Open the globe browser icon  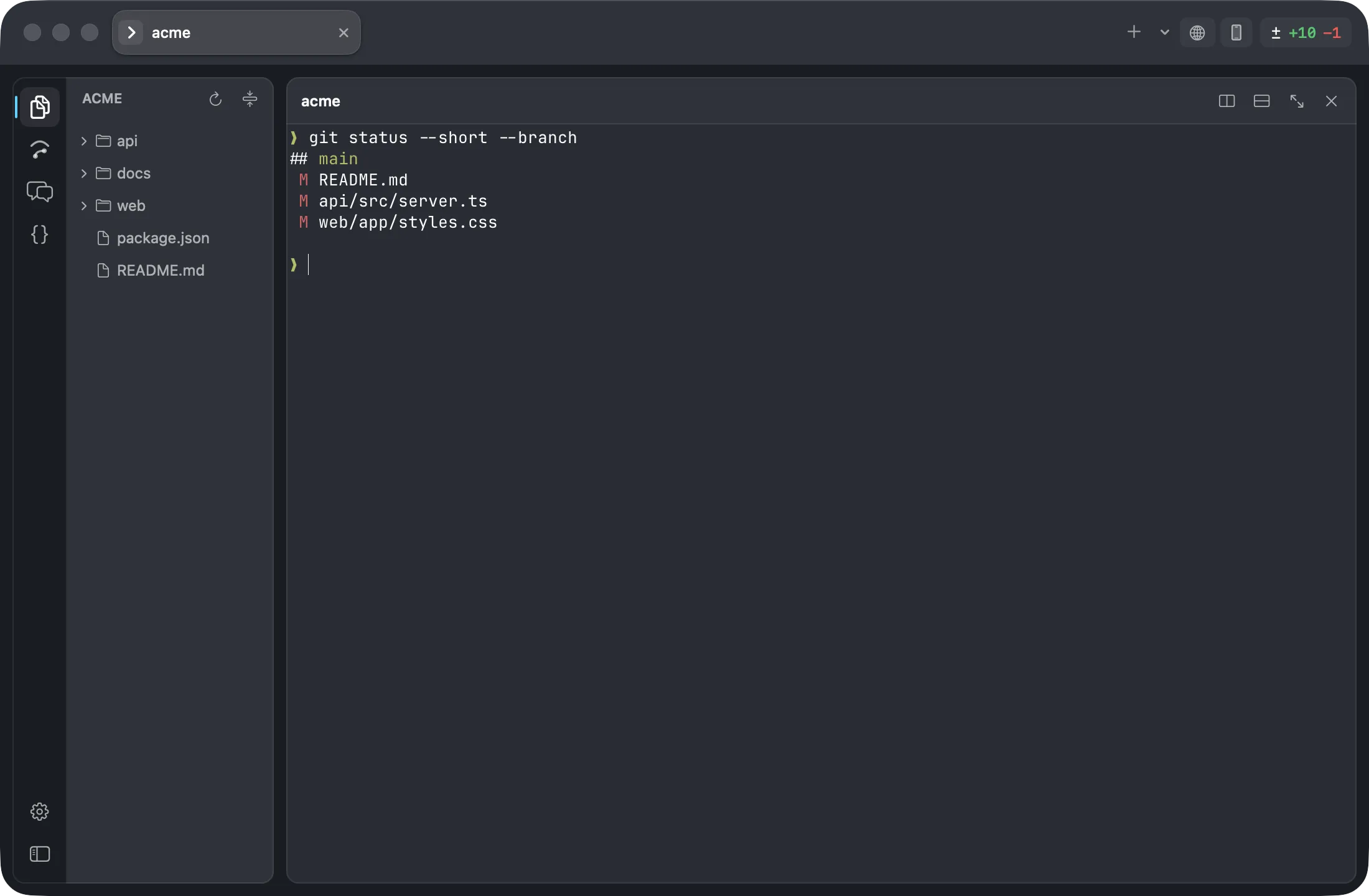[1197, 32]
